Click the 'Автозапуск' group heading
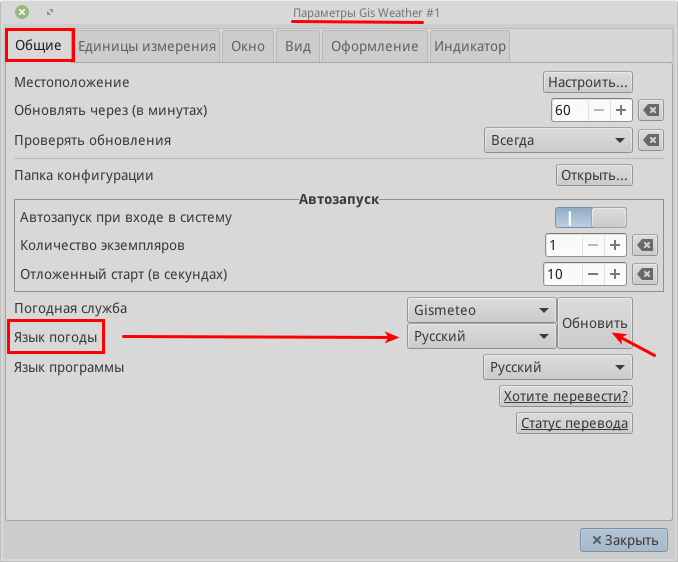The height and width of the screenshot is (562, 678). pyautogui.click(x=339, y=199)
